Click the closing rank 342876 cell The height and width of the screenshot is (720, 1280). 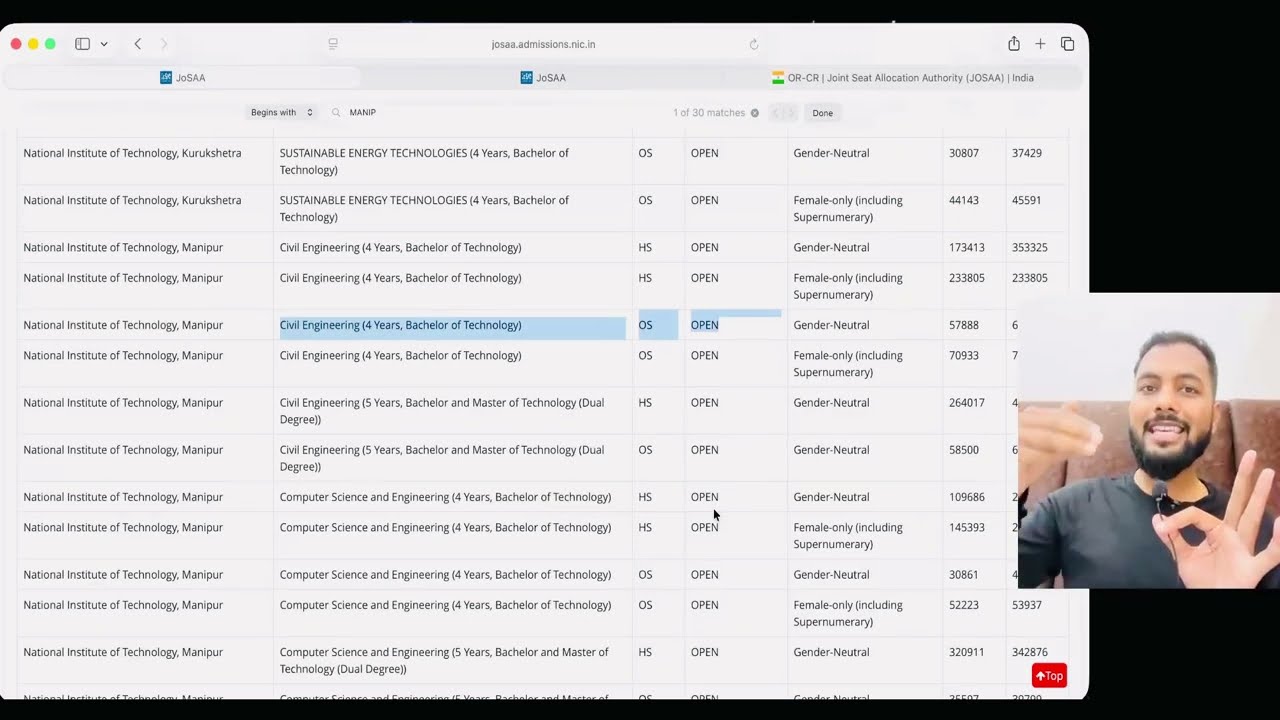(1030, 652)
